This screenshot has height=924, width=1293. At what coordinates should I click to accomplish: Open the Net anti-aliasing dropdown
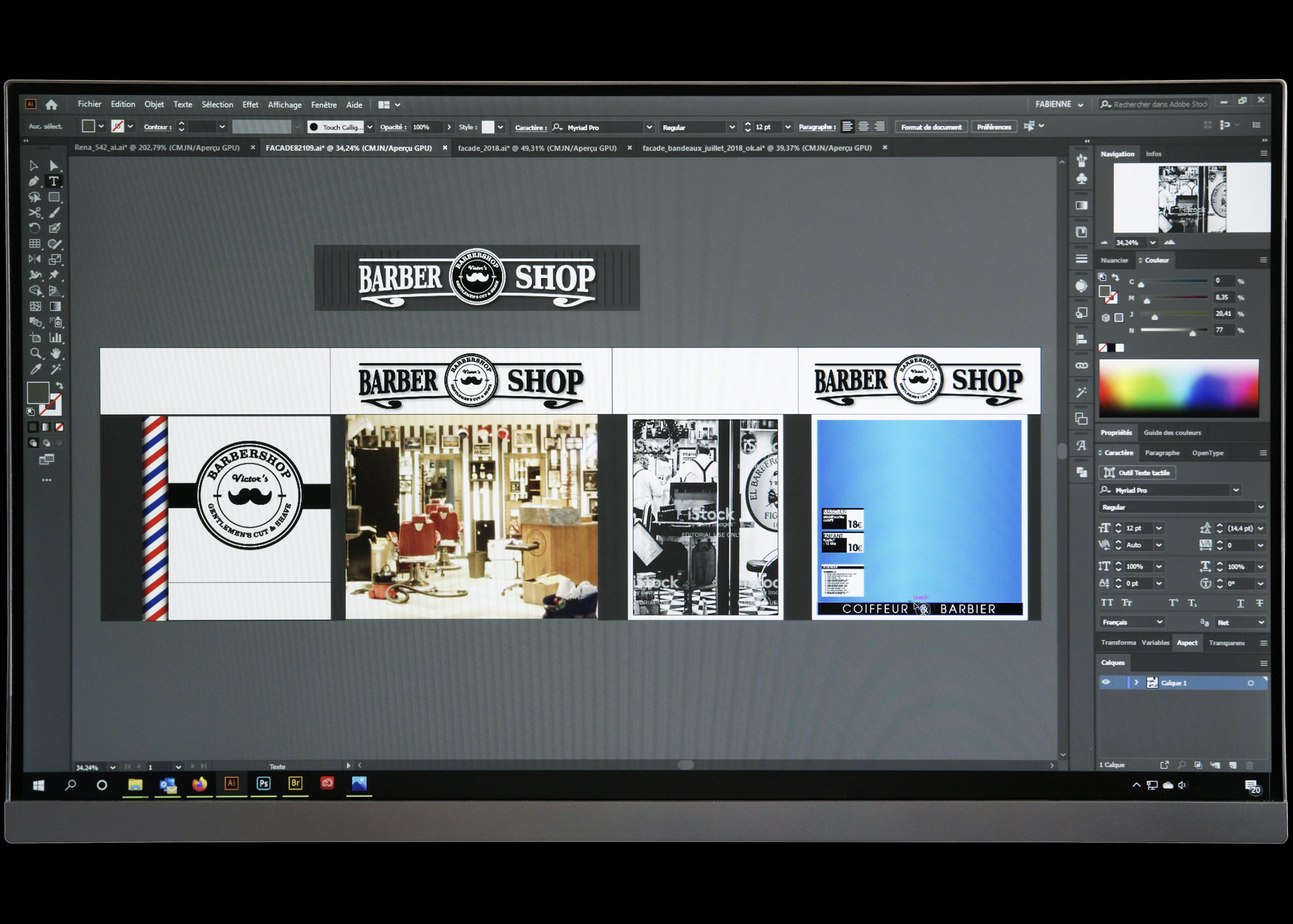(x=1240, y=622)
